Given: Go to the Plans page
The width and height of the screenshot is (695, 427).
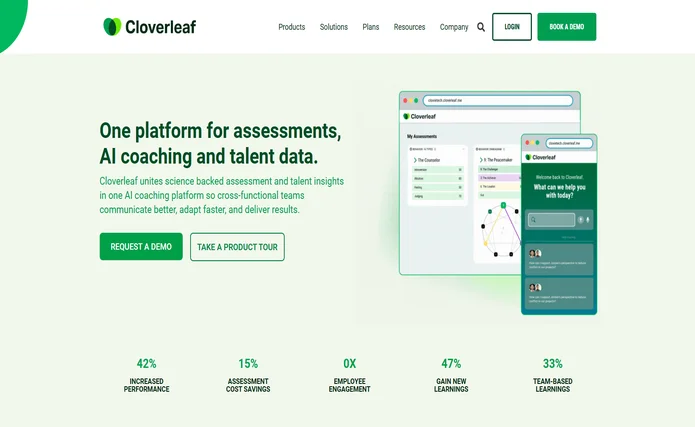Looking at the screenshot, I should [x=371, y=27].
